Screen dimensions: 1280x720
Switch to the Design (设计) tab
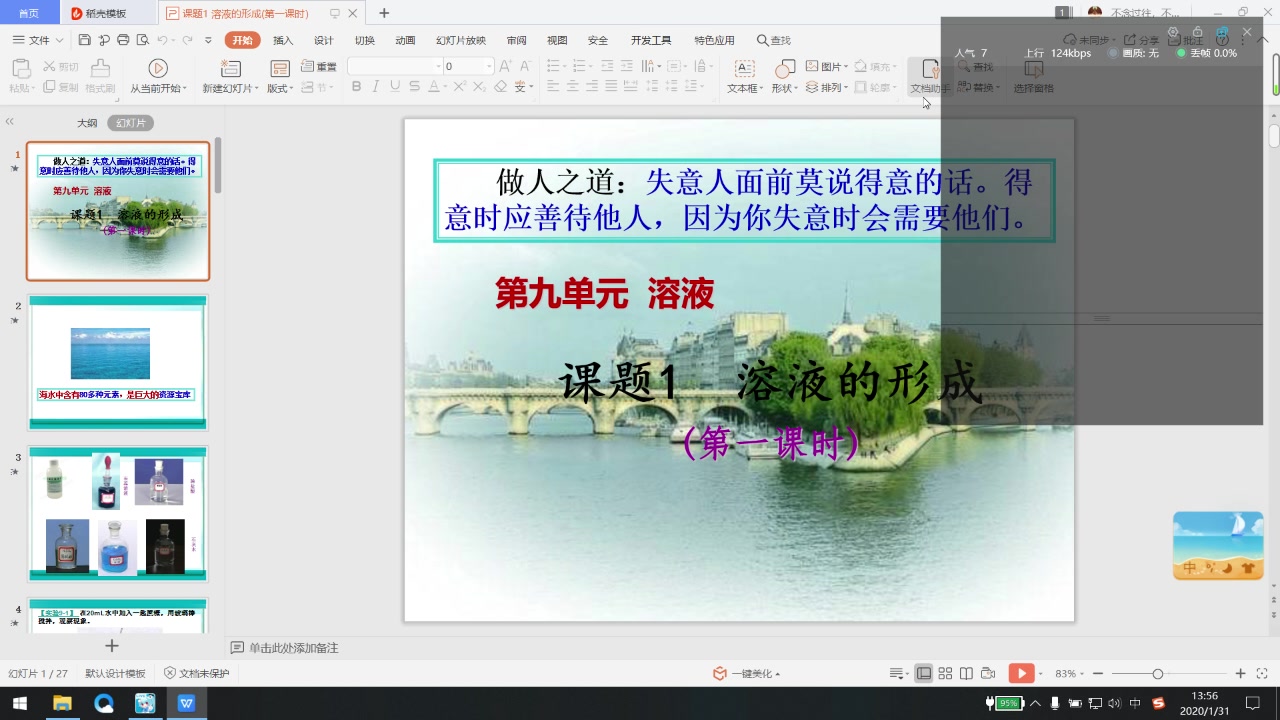(x=324, y=40)
